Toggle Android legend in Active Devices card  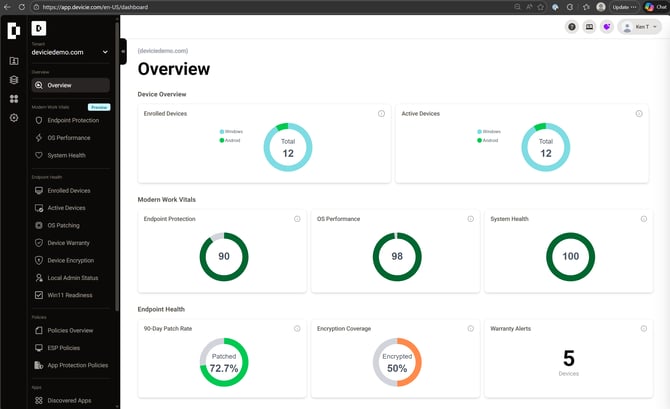(x=488, y=140)
